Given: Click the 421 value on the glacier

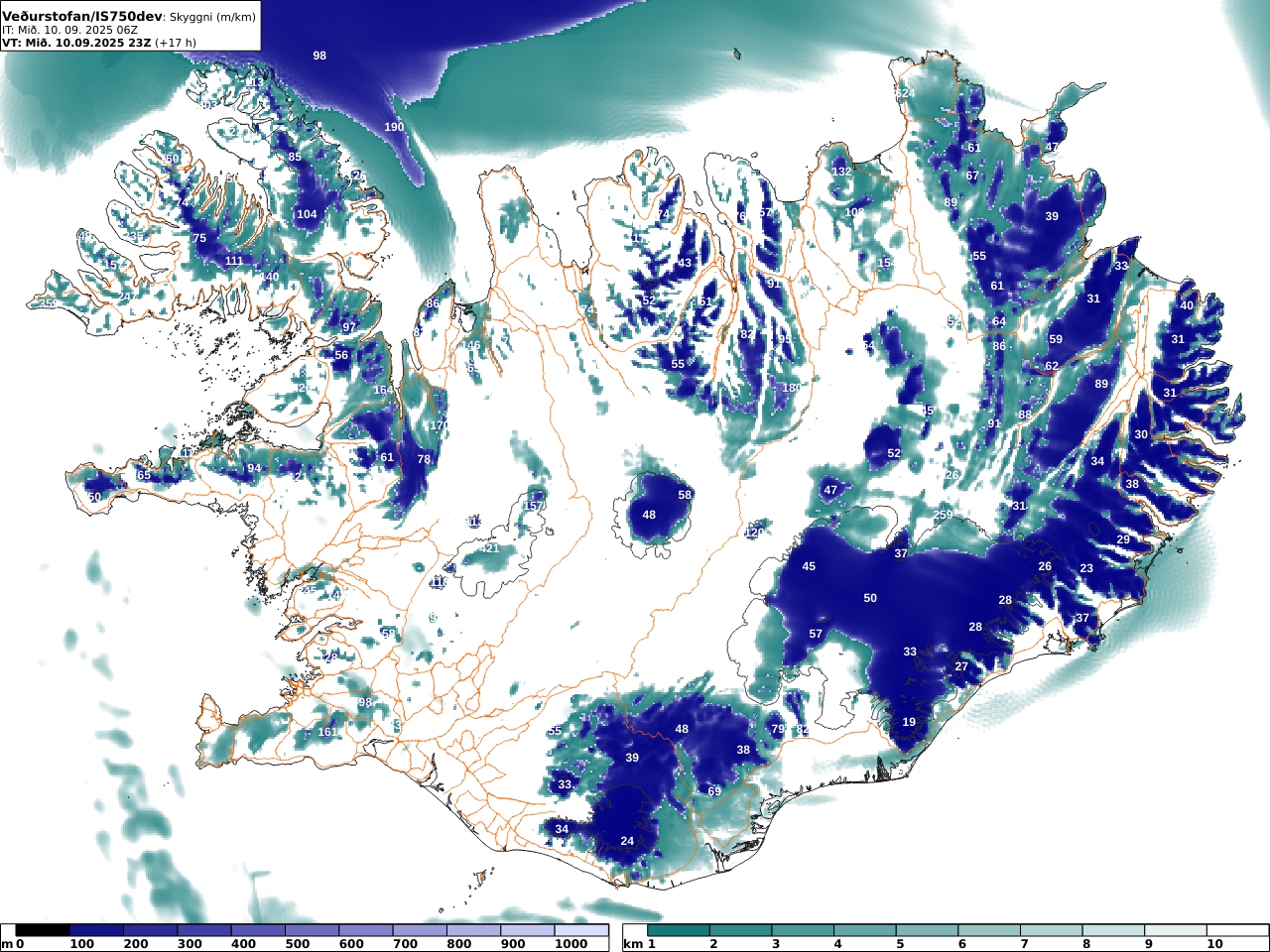Looking at the screenshot, I should tap(490, 548).
